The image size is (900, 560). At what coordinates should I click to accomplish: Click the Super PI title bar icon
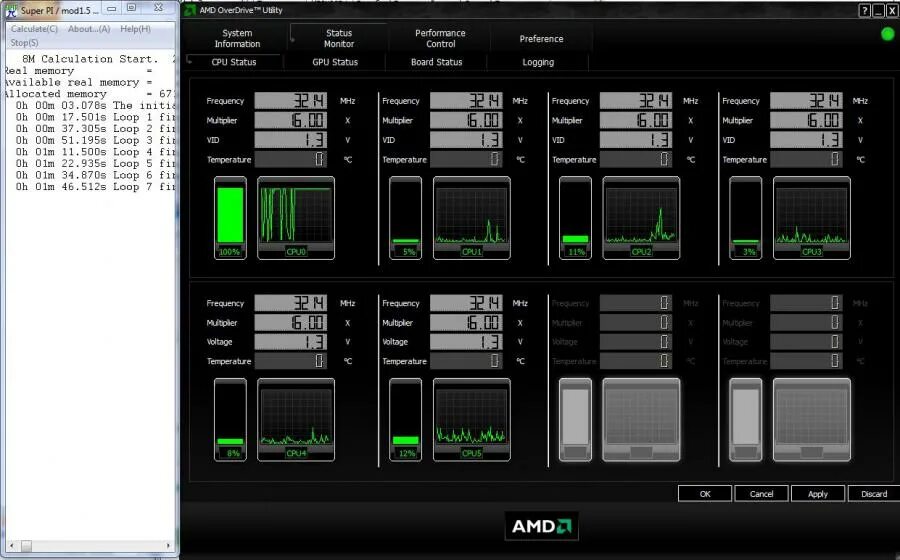tap(11, 10)
